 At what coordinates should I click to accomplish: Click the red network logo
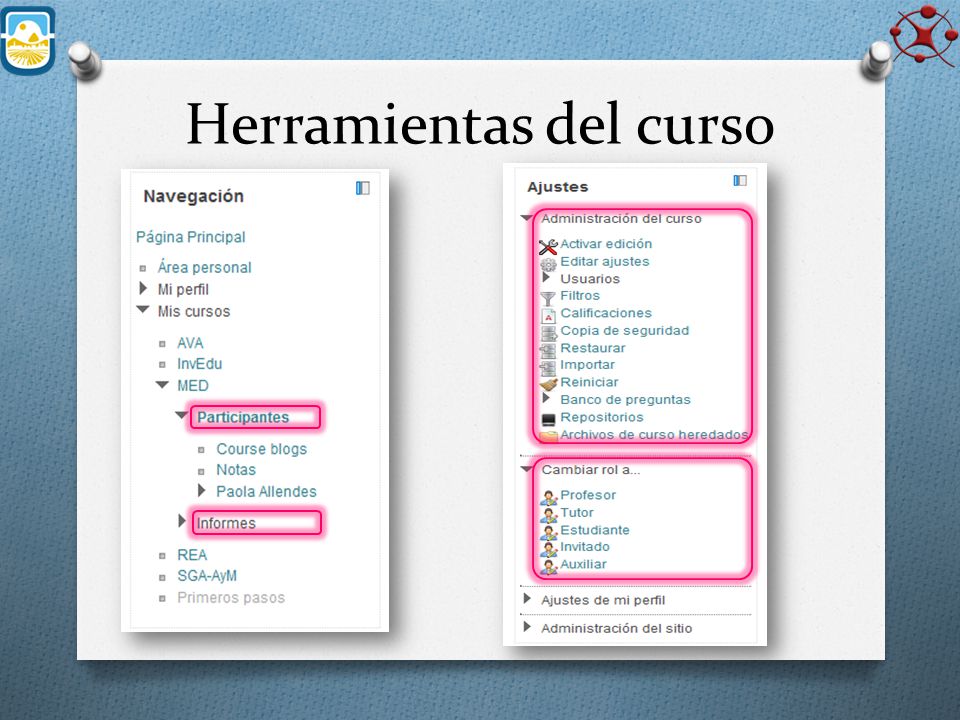coord(924,34)
